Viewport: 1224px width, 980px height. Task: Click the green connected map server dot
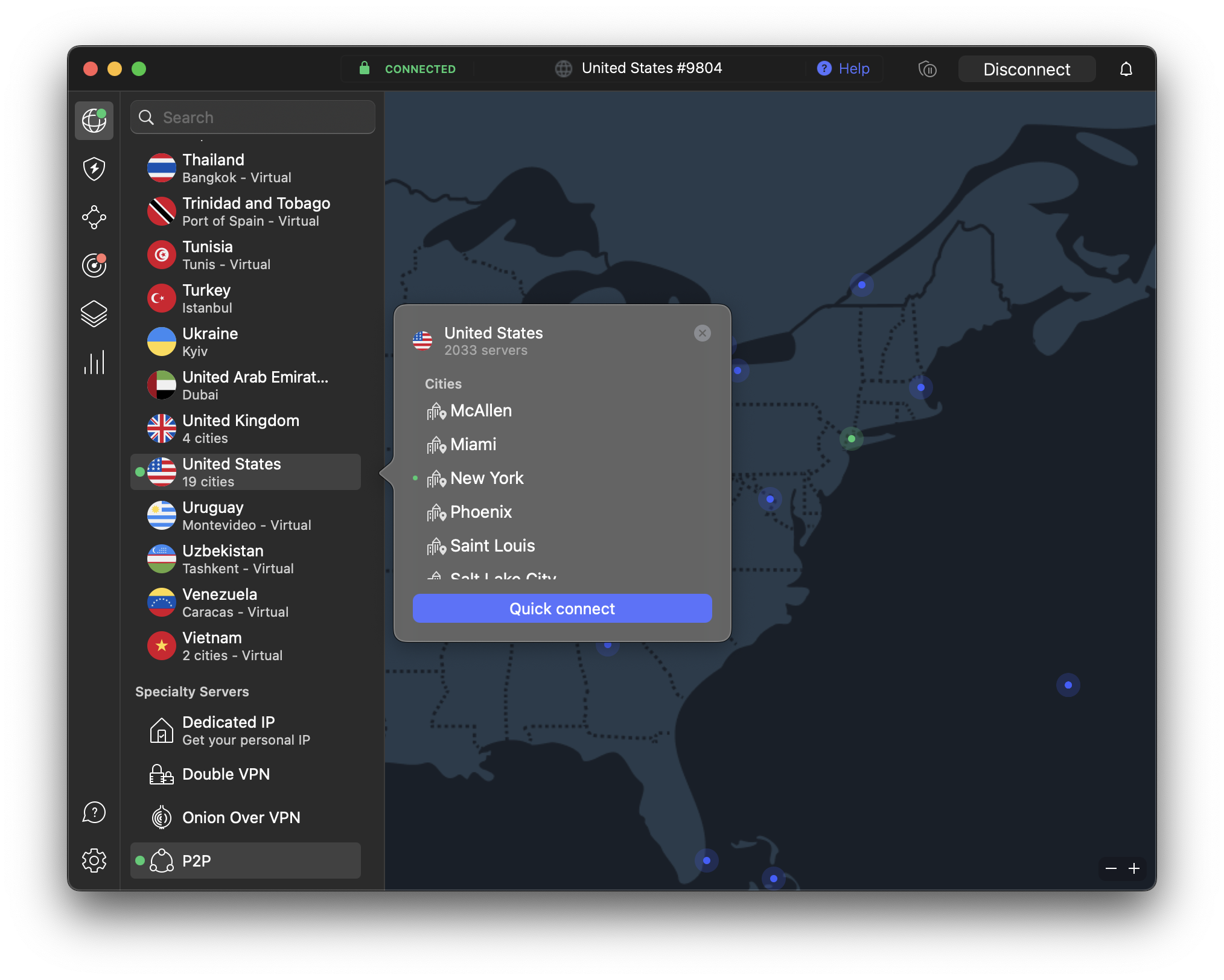click(851, 439)
